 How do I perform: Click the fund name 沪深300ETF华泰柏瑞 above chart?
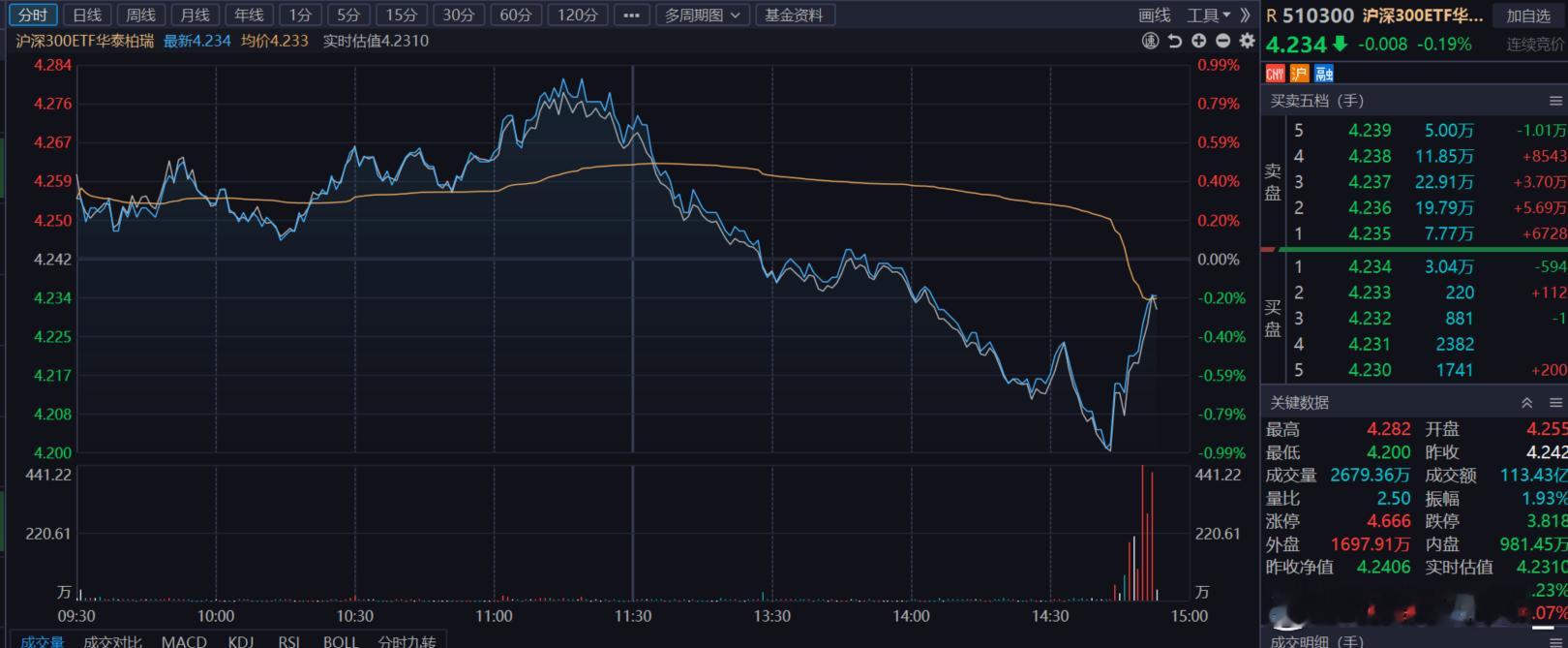(x=85, y=41)
